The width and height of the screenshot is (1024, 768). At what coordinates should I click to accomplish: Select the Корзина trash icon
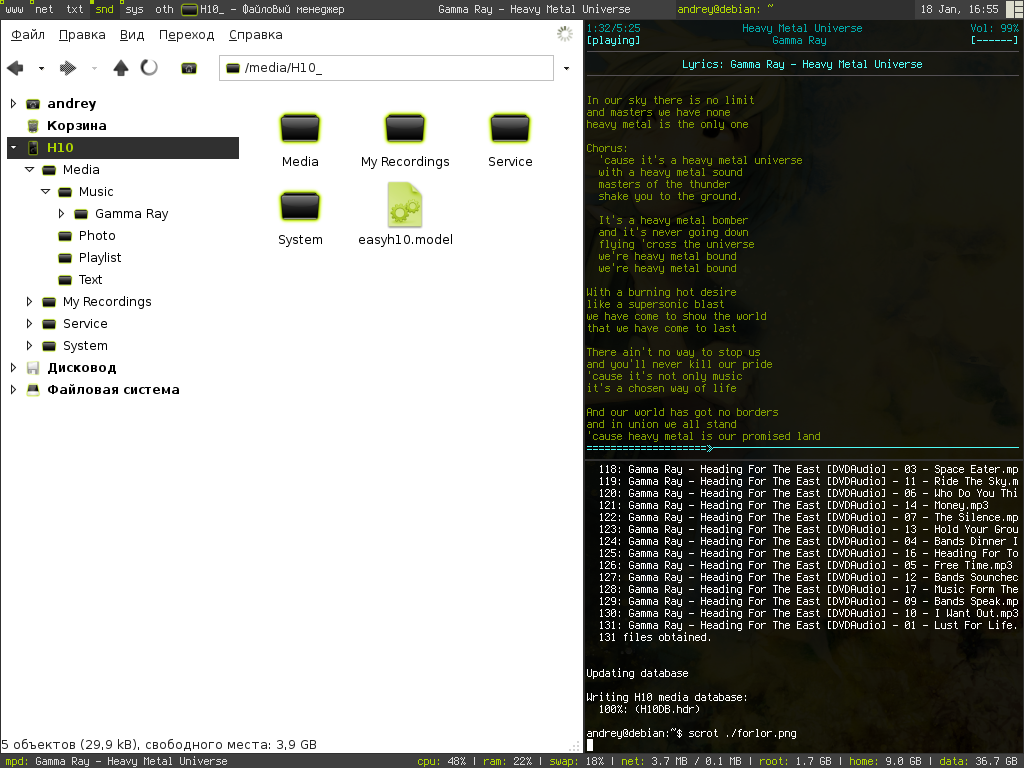(33, 125)
